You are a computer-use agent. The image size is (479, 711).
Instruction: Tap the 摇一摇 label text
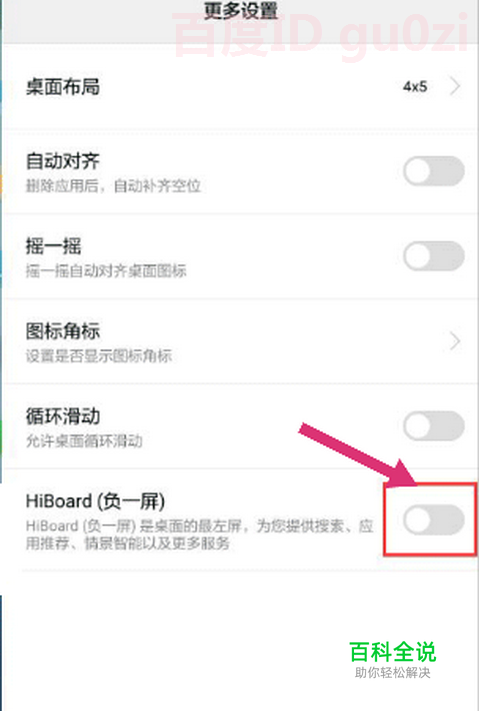pyautogui.click(x=54, y=246)
